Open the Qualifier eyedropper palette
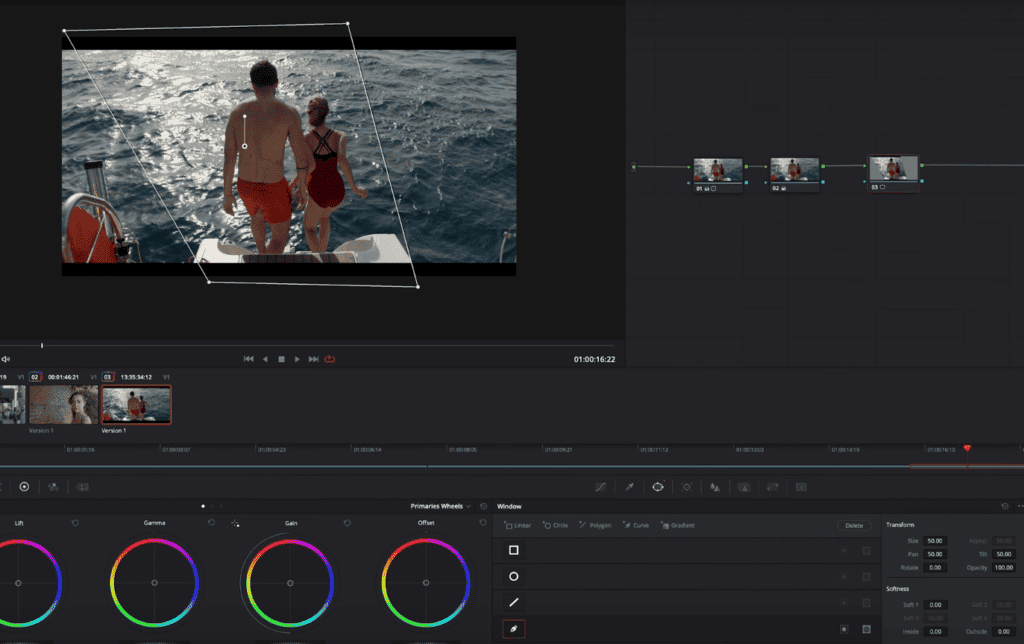Viewport: 1024px width, 644px height. (630, 487)
